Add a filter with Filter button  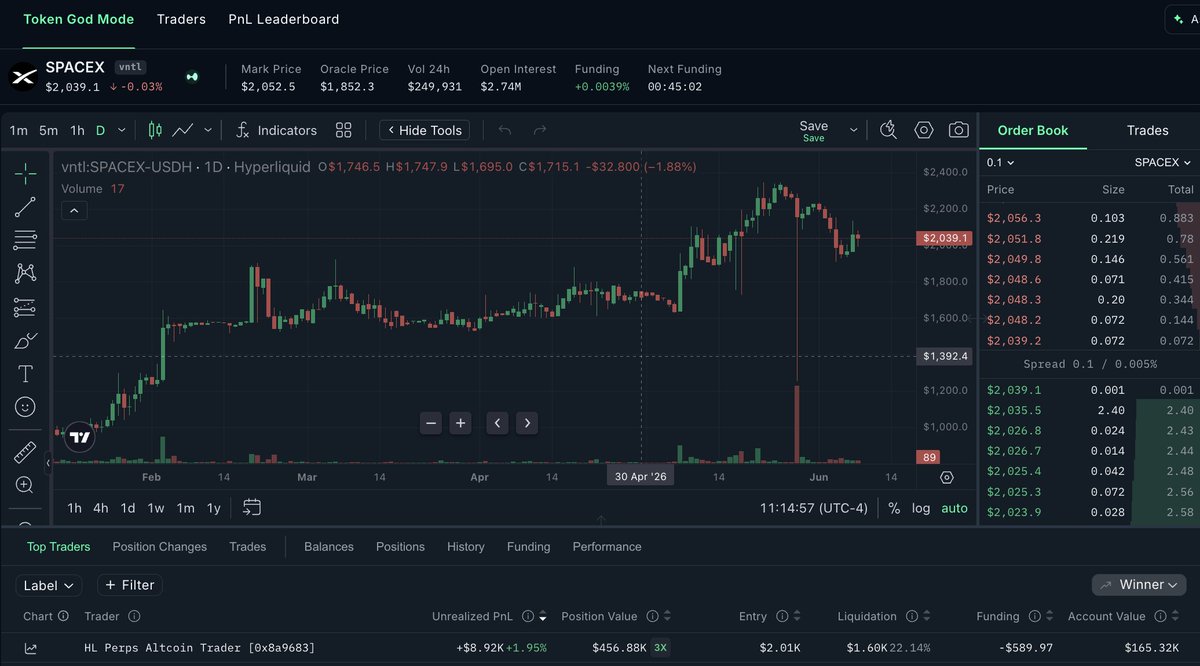click(x=130, y=585)
